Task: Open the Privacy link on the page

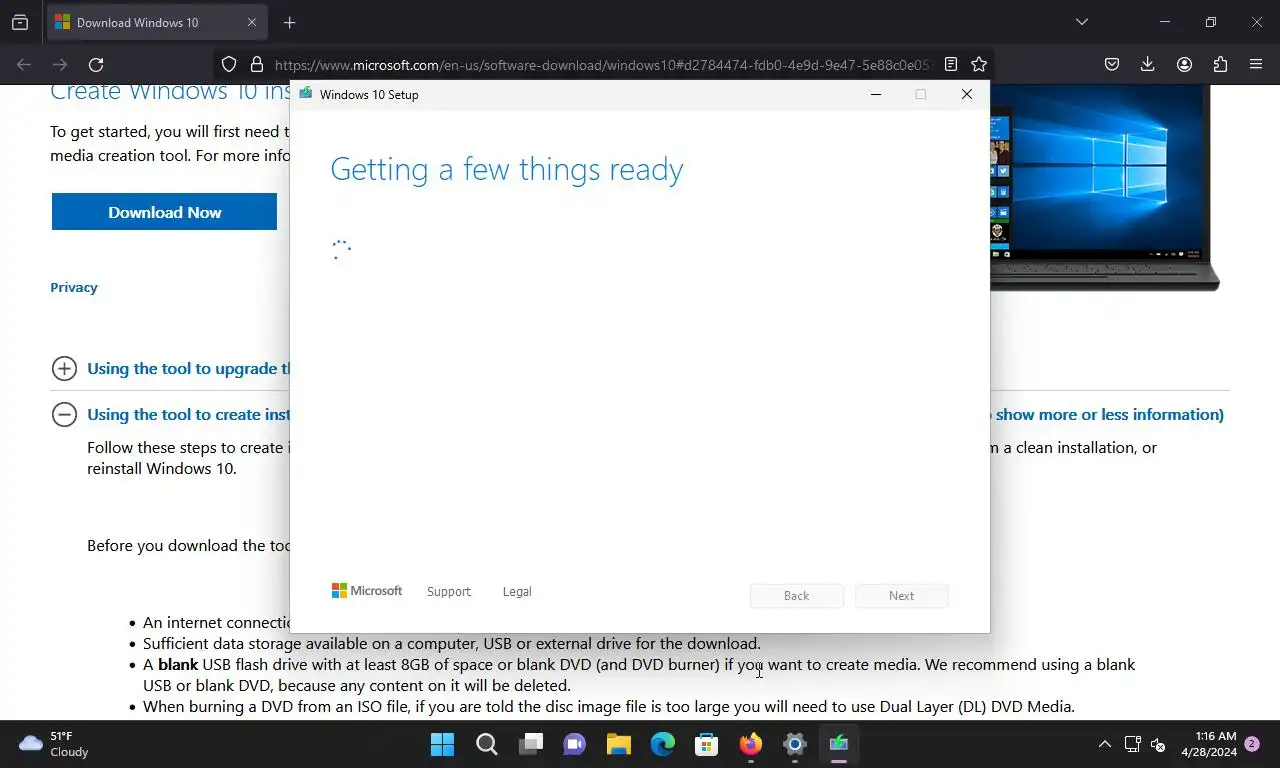Action: tap(74, 287)
